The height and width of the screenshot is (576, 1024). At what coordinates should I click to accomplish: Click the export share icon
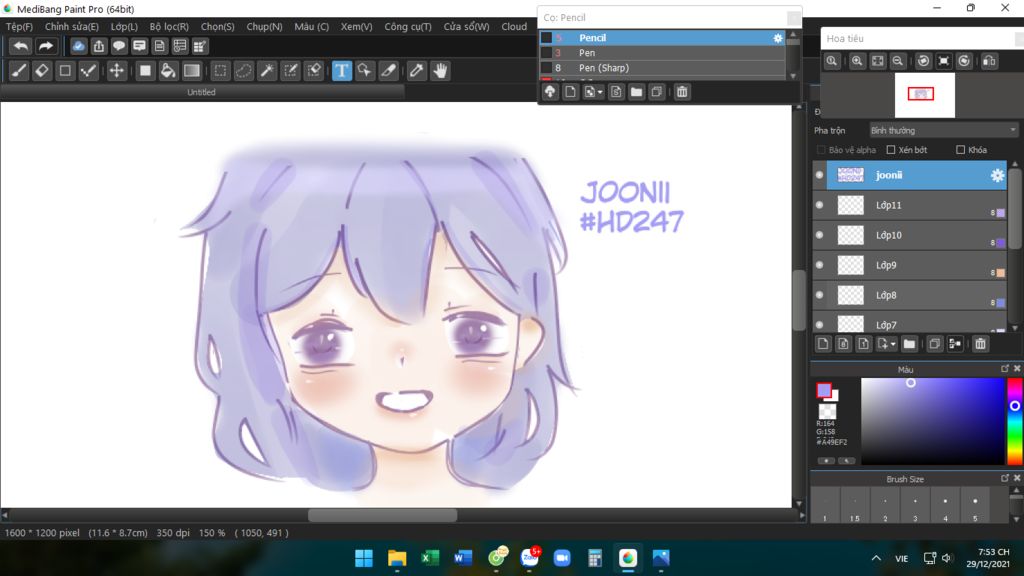click(99, 46)
